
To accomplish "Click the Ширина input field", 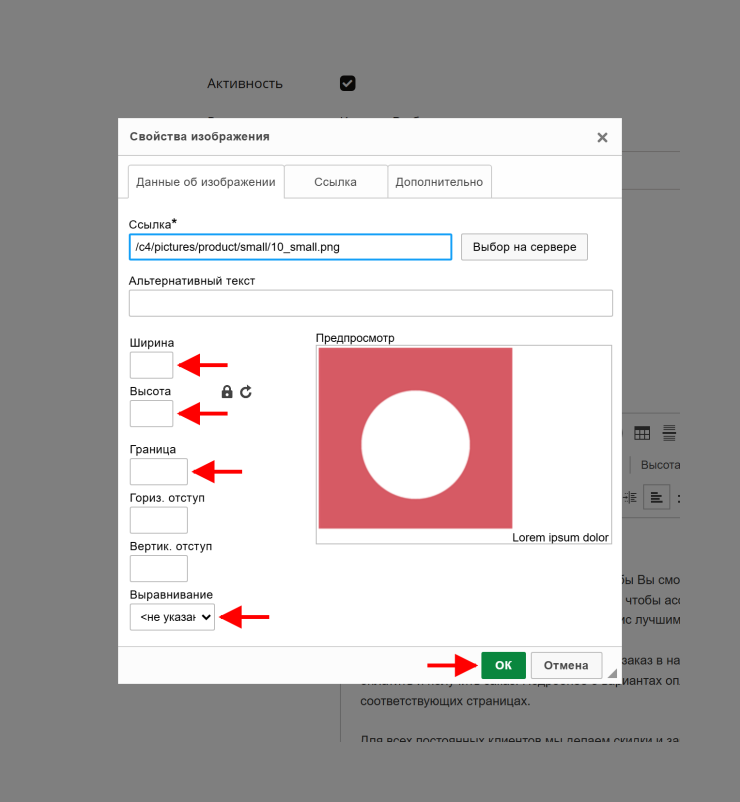I will (151, 365).
